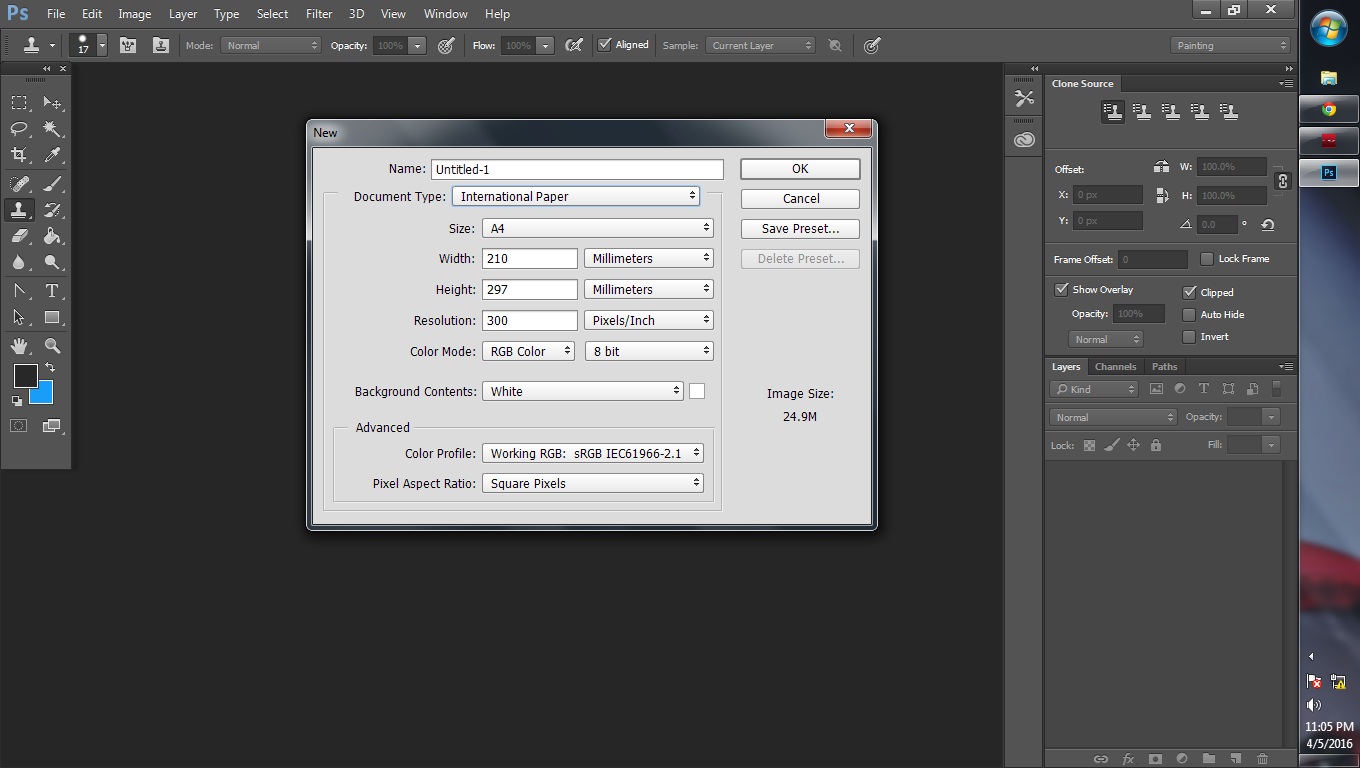Click the Name input field
Image resolution: width=1360 pixels, height=768 pixels.
pos(577,170)
